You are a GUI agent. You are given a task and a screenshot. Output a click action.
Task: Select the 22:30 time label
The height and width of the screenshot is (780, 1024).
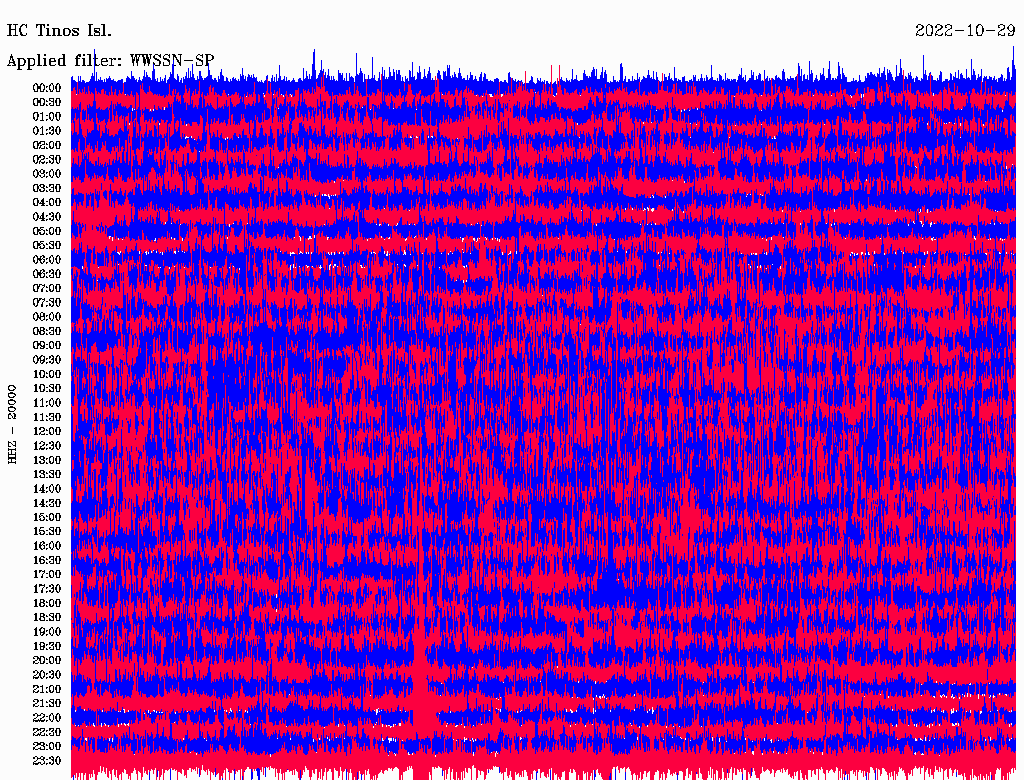click(47, 732)
